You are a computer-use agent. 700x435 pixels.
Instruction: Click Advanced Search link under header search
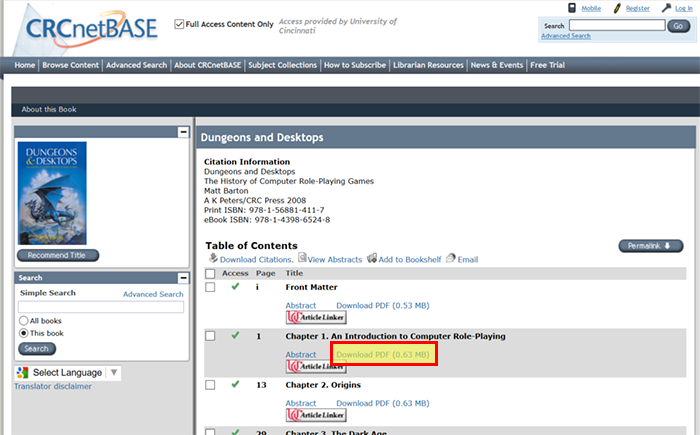[566, 36]
